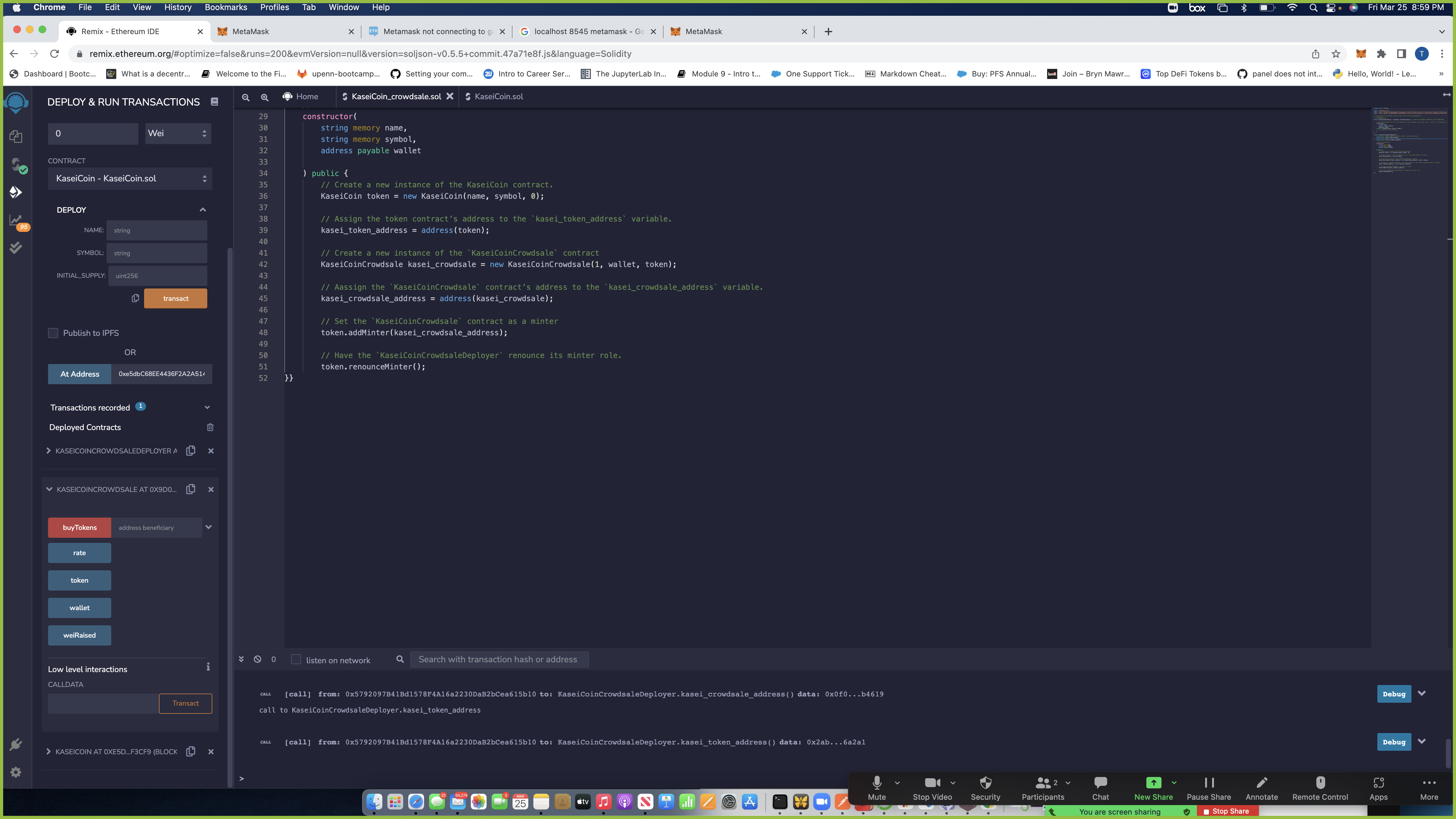Switch to the KaseiCoin.sol editor tab
1456x819 pixels.
(x=499, y=97)
